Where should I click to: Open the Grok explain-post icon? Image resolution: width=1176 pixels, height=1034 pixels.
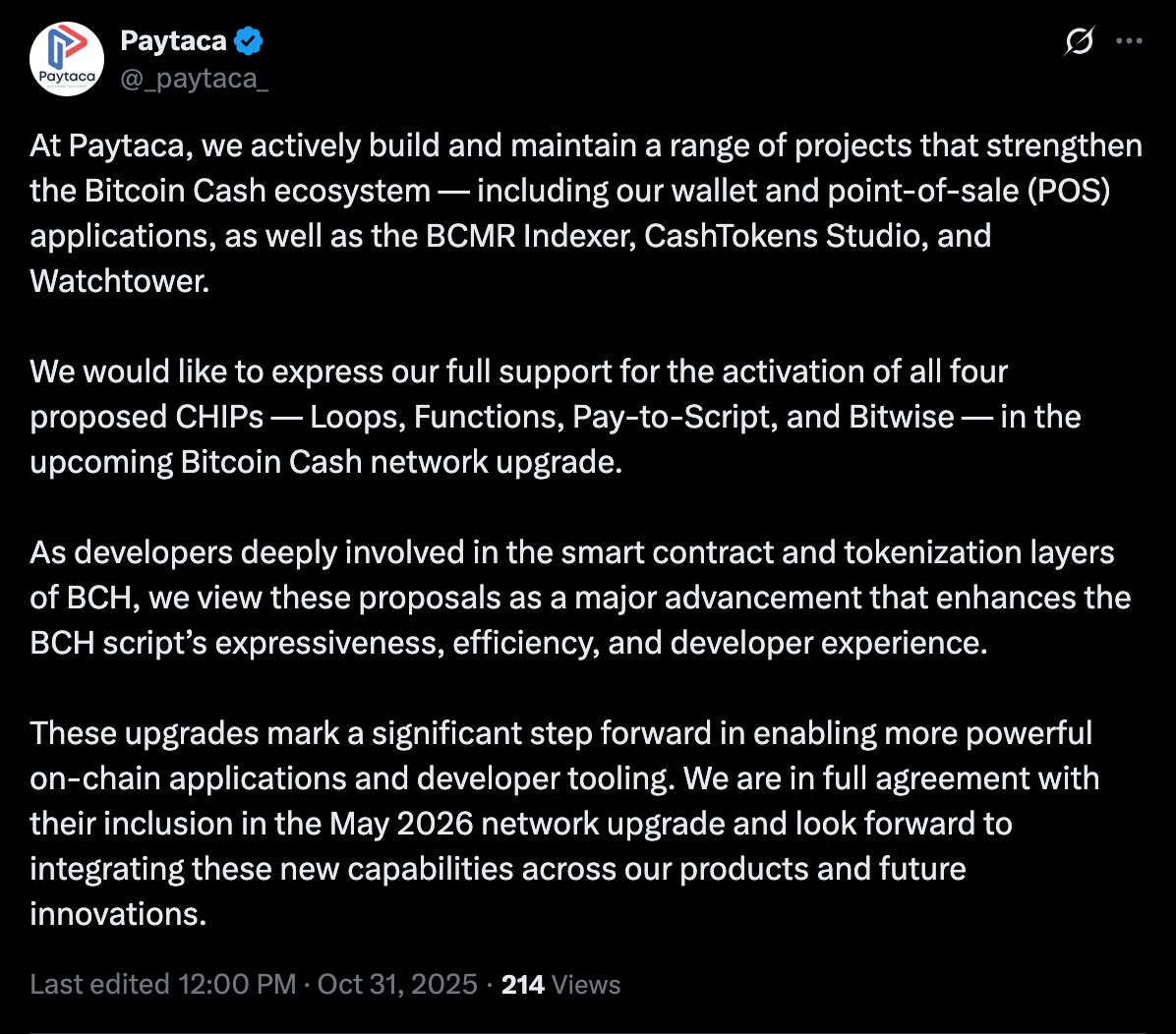coord(1080,42)
